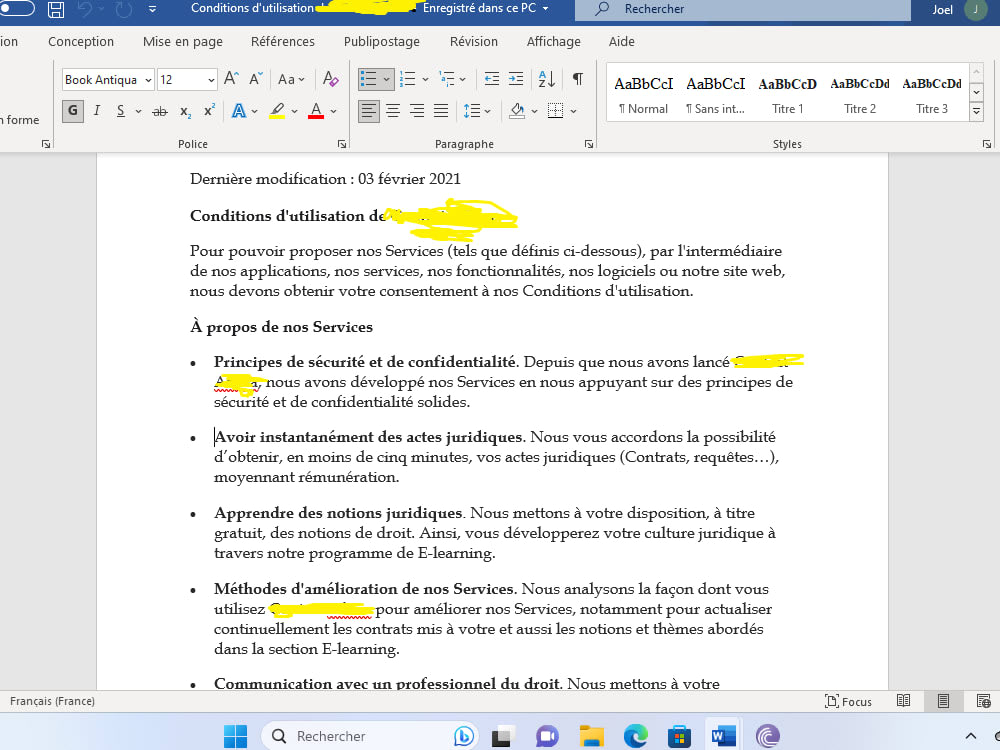1000x750 pixels.
Task: Open Microsoft Edge from taskbar
Action: pos(635,736)
